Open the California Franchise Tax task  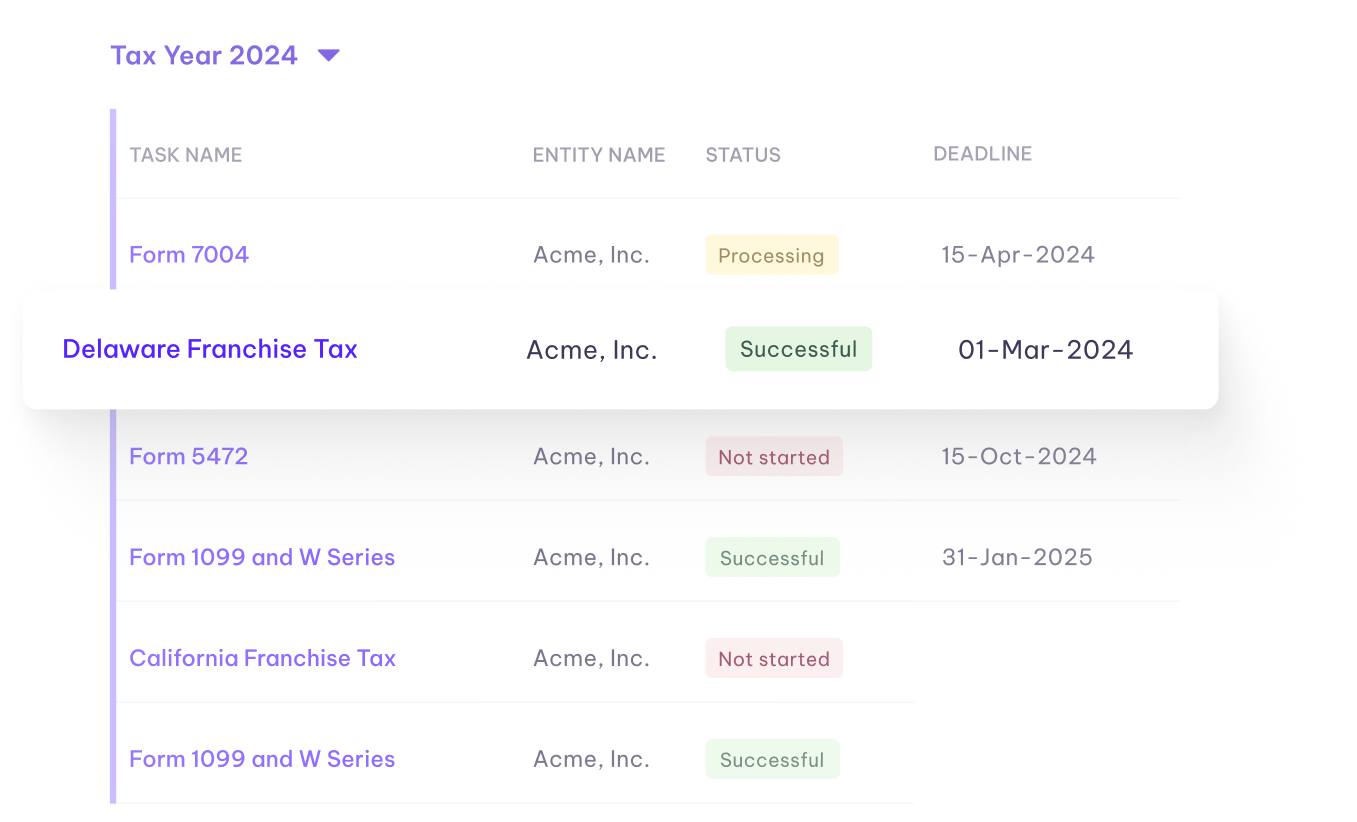[x=262, y=658]
